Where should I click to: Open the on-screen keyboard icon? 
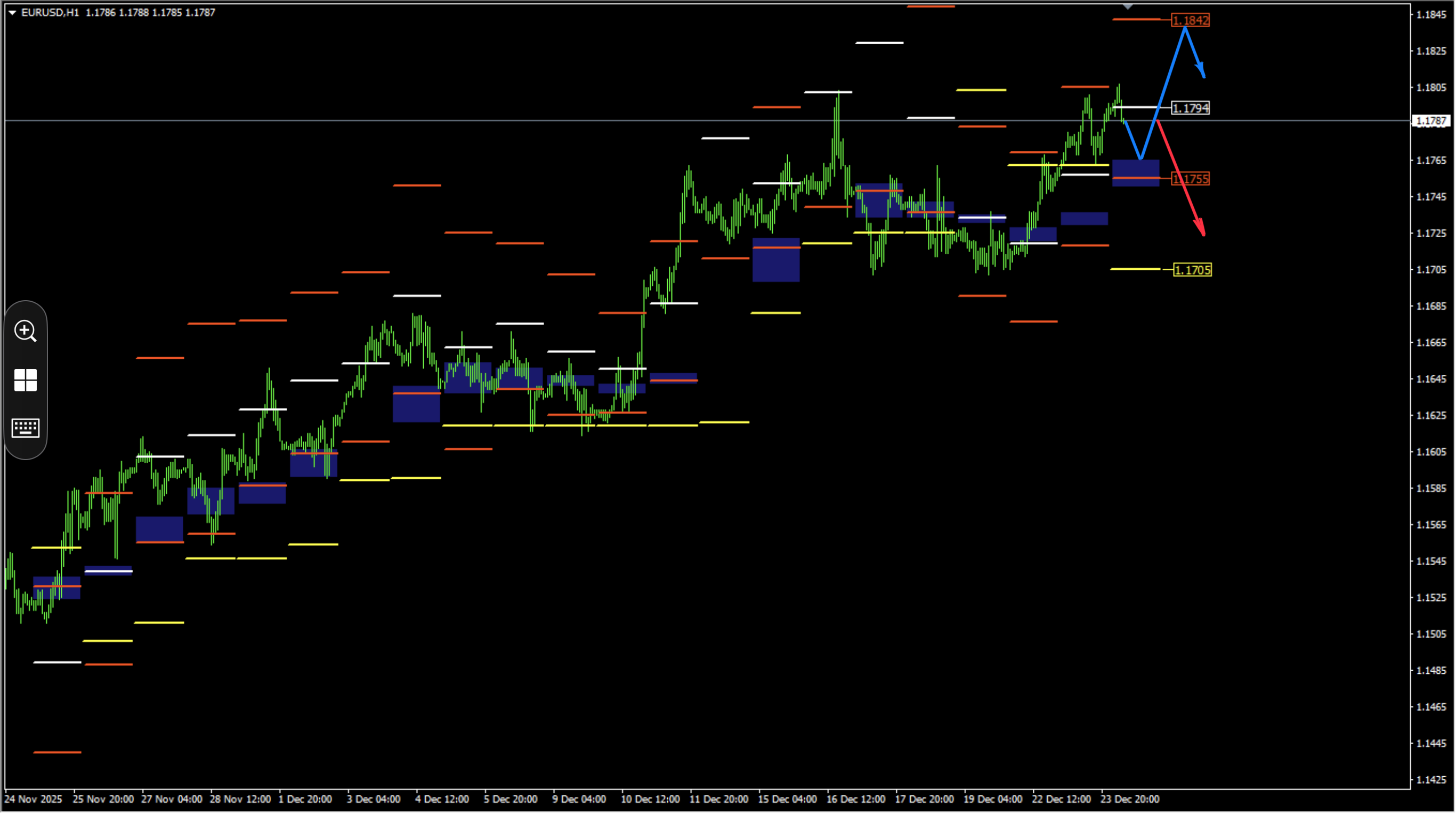click(26, 429)
